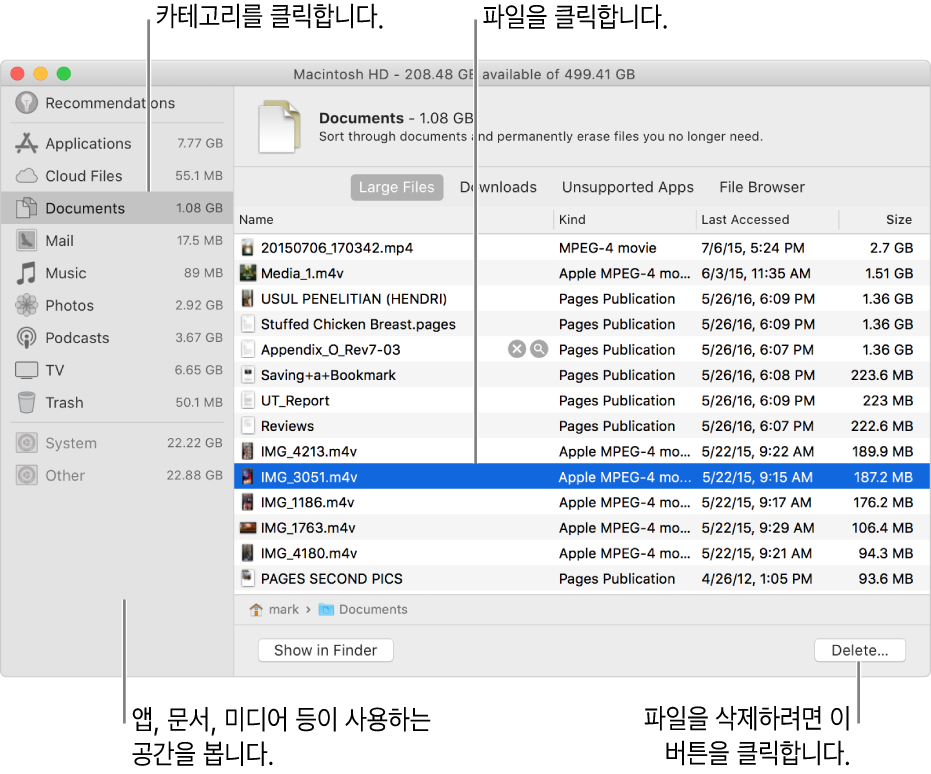Click the IMG_4213.m4v file icon
The image size is (931, 774).
[x=248, y=451]
